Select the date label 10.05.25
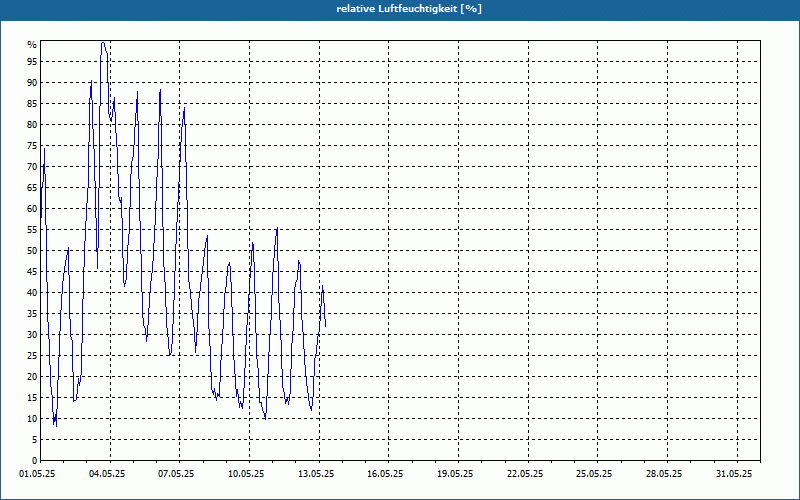800x500 pixels. pyautogui.click(x=246, y=474)
